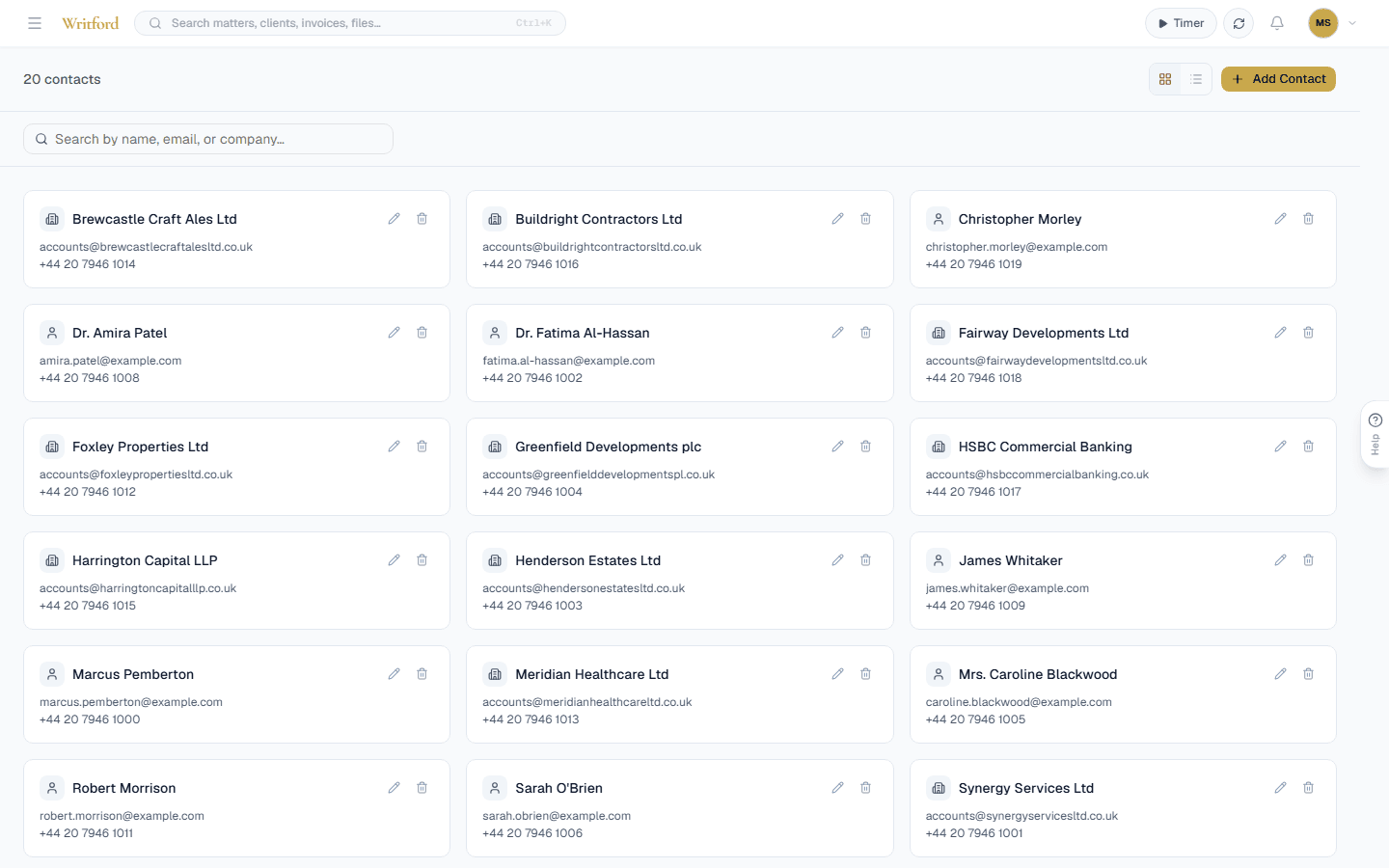Delete Christopher Morley's contact card
Screen dimensions: 1389x868
coord(1309,219)
